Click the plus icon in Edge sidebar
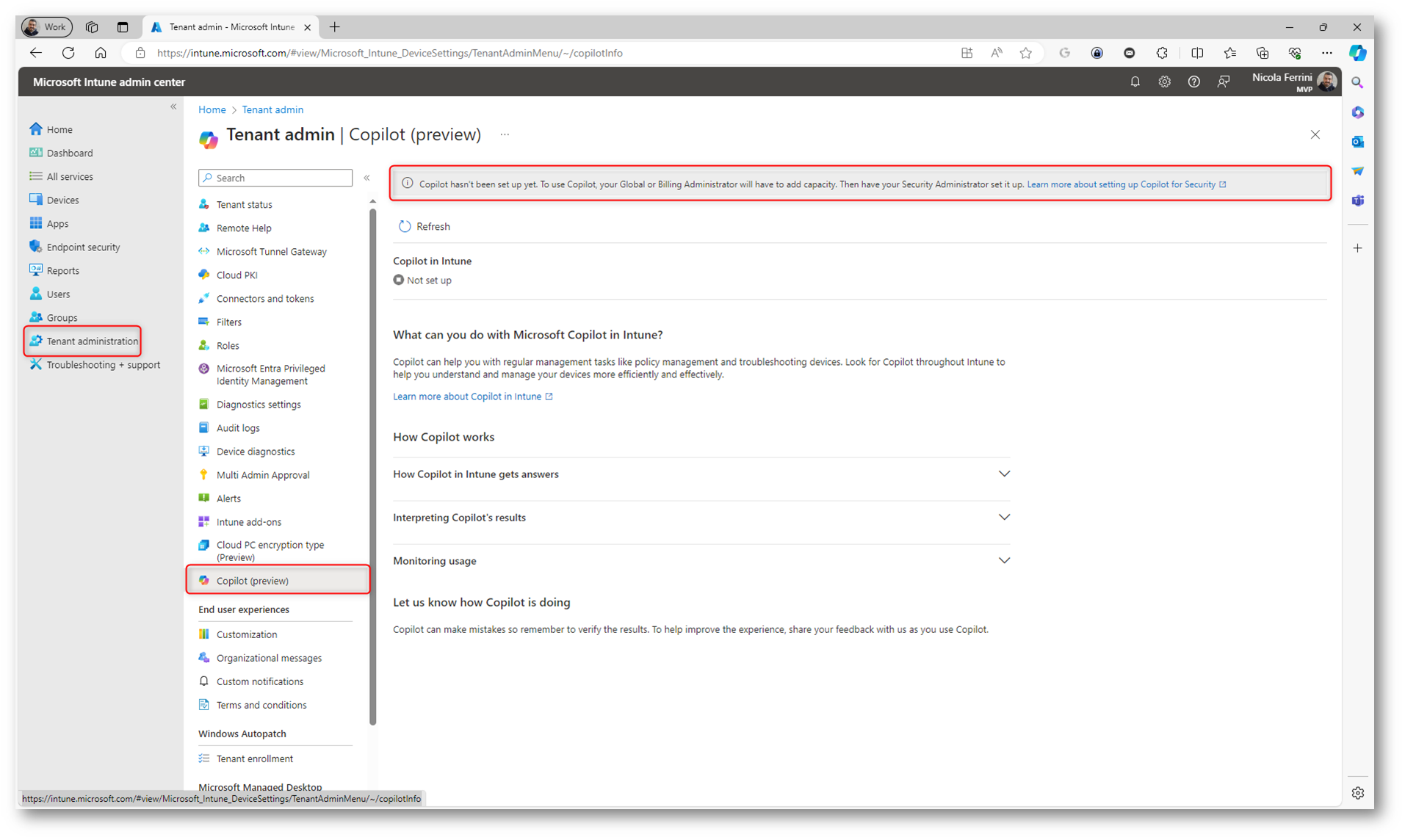 [1357, 248]
